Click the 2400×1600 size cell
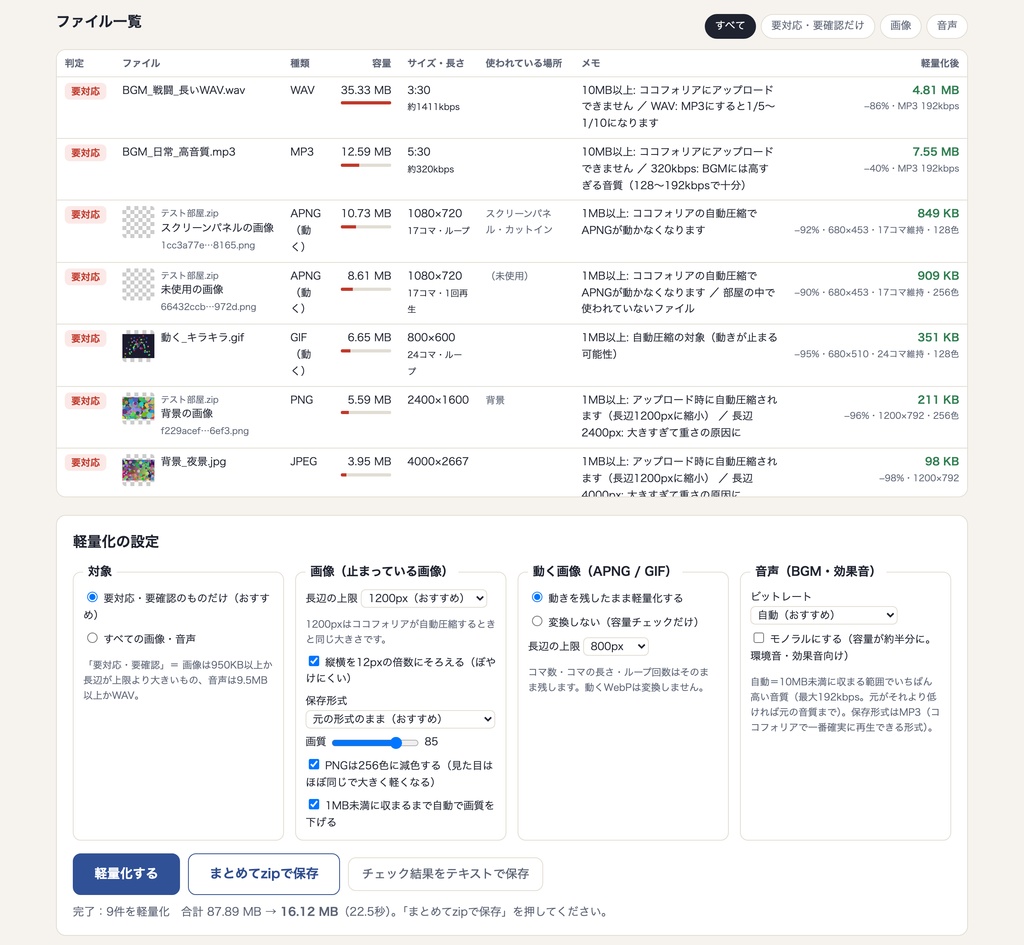The image size is (1024, 945). pos(438,400)
